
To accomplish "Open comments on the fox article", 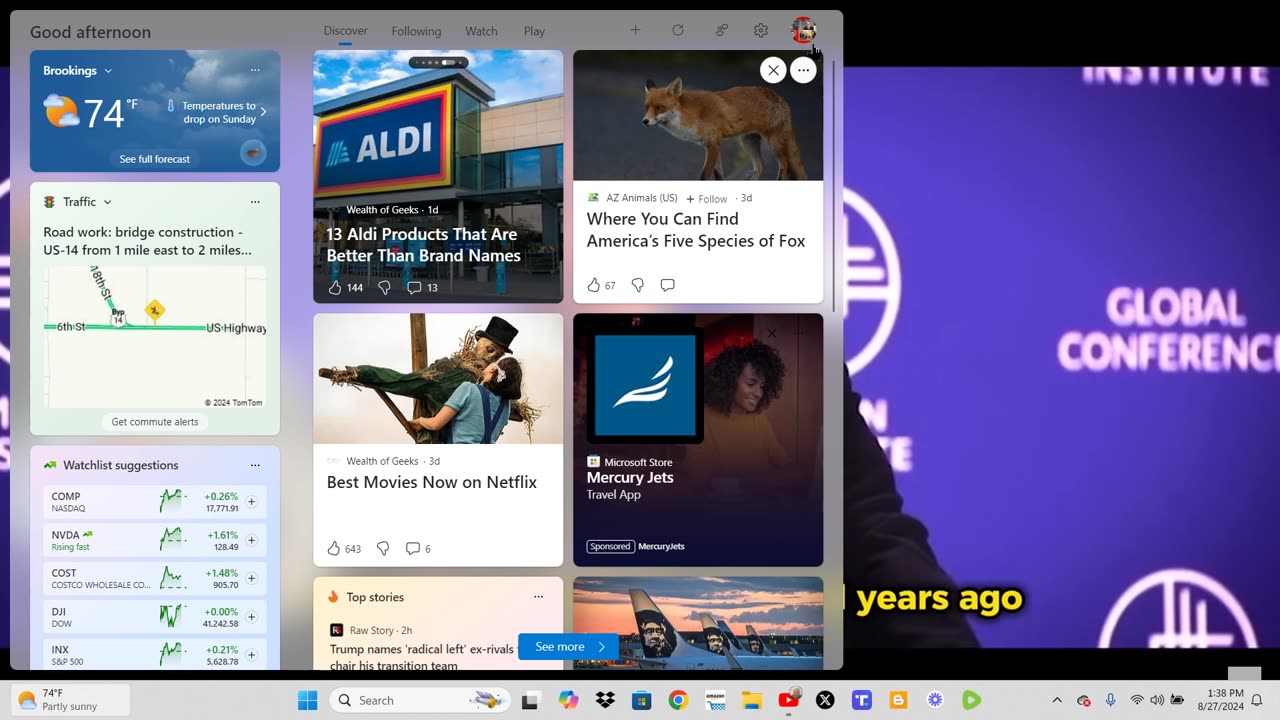I will point(668,285).
